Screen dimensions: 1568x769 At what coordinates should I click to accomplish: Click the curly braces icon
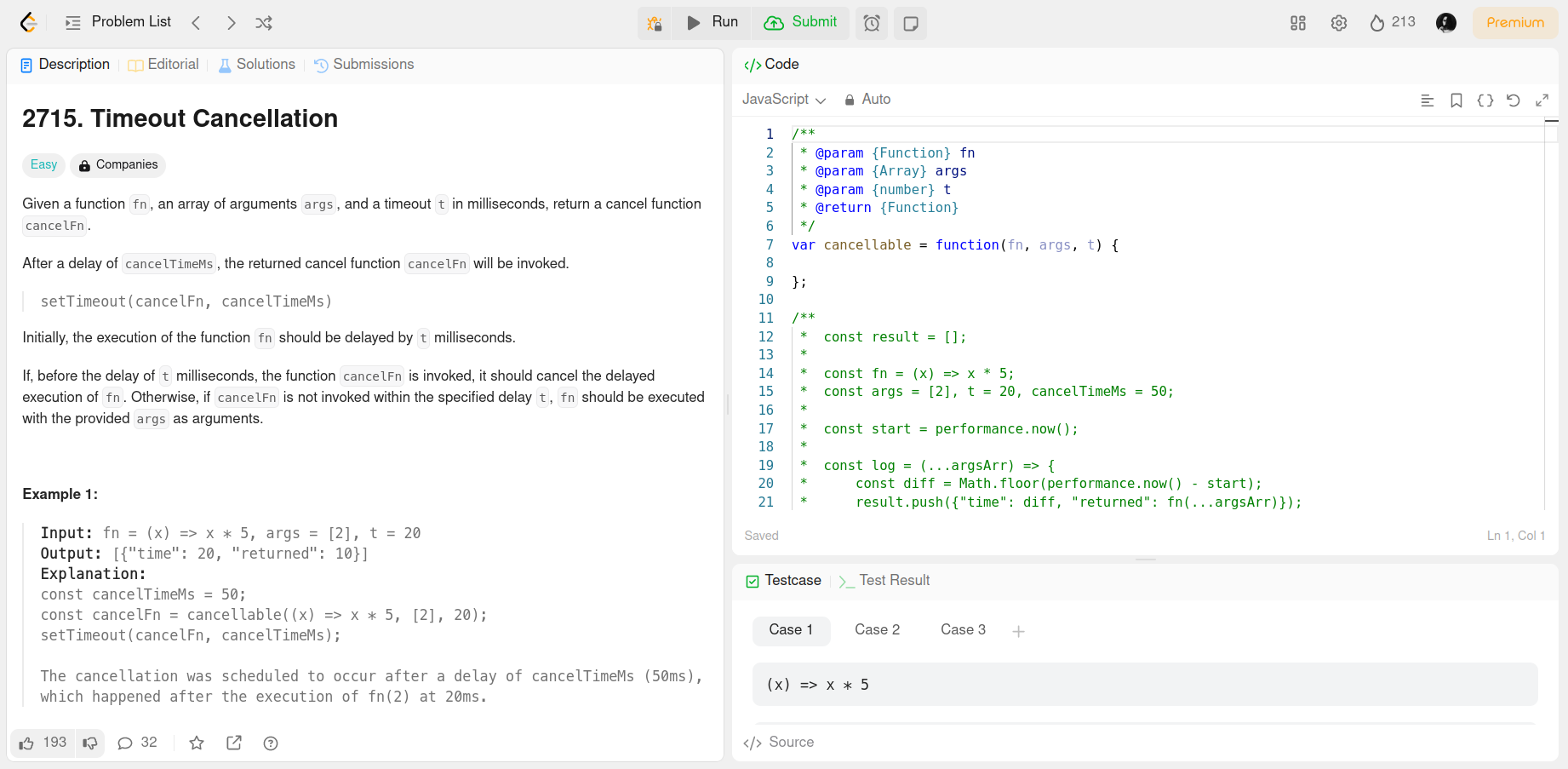point(1485,100)
